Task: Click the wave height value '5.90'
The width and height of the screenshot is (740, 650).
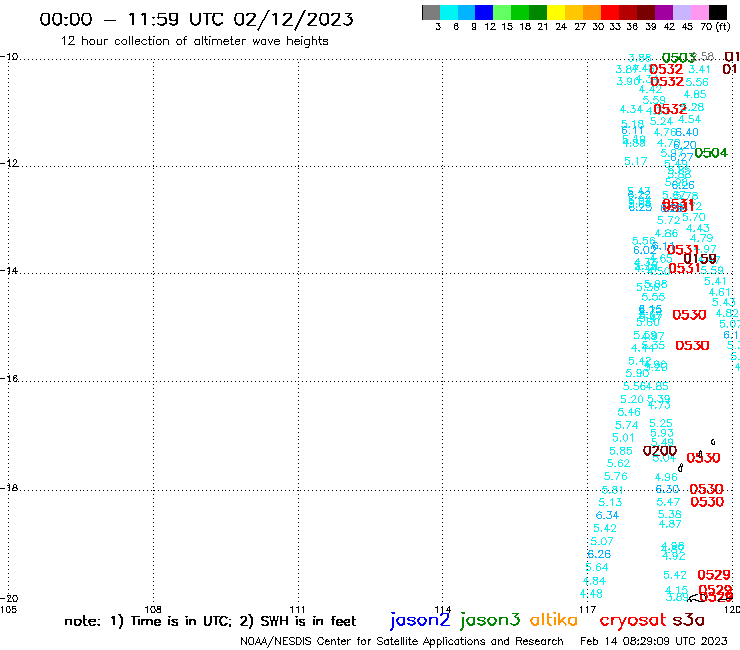Action: [637, 373]
